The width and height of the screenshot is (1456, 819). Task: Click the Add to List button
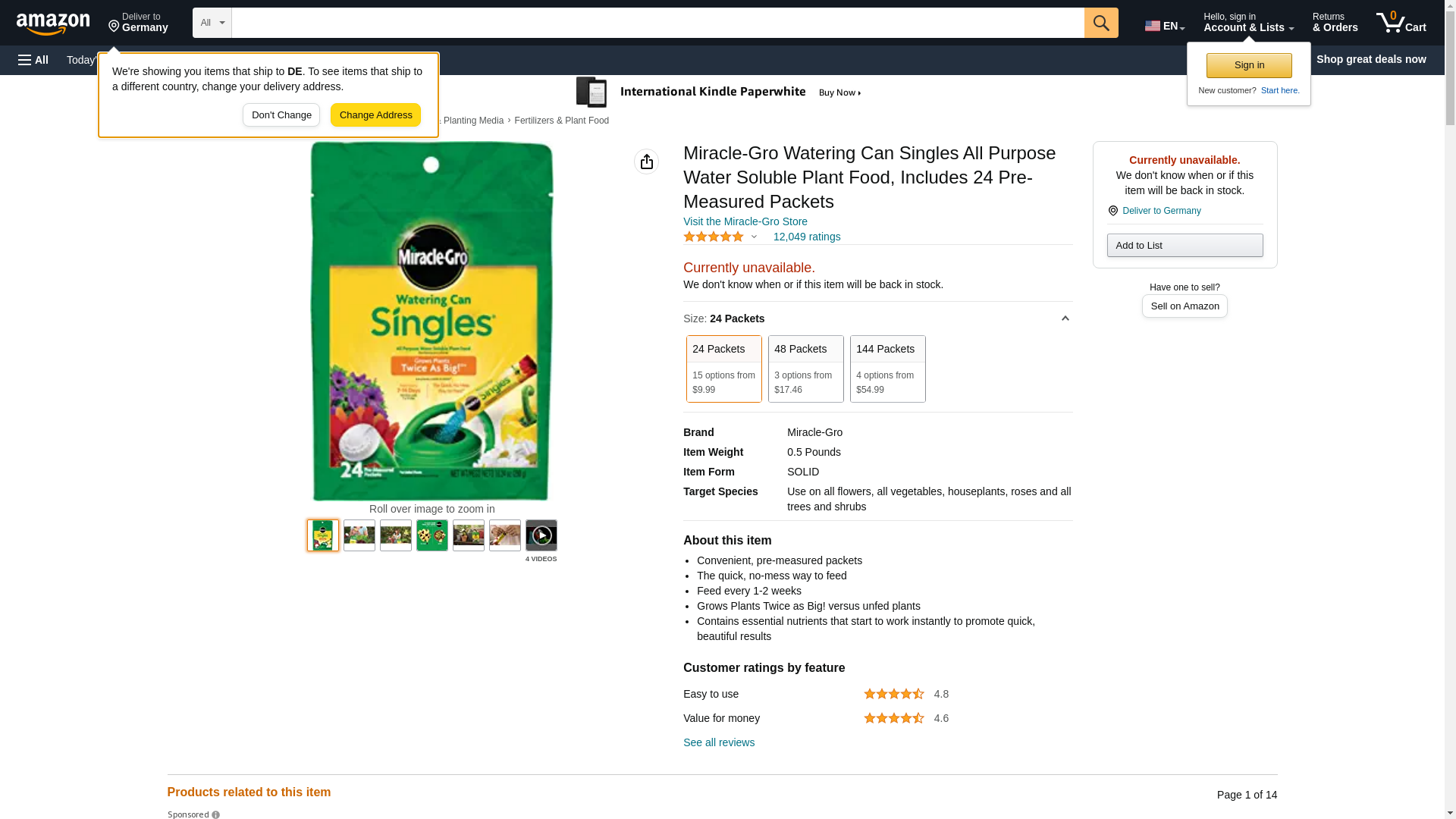click(x=1184, y=245)
